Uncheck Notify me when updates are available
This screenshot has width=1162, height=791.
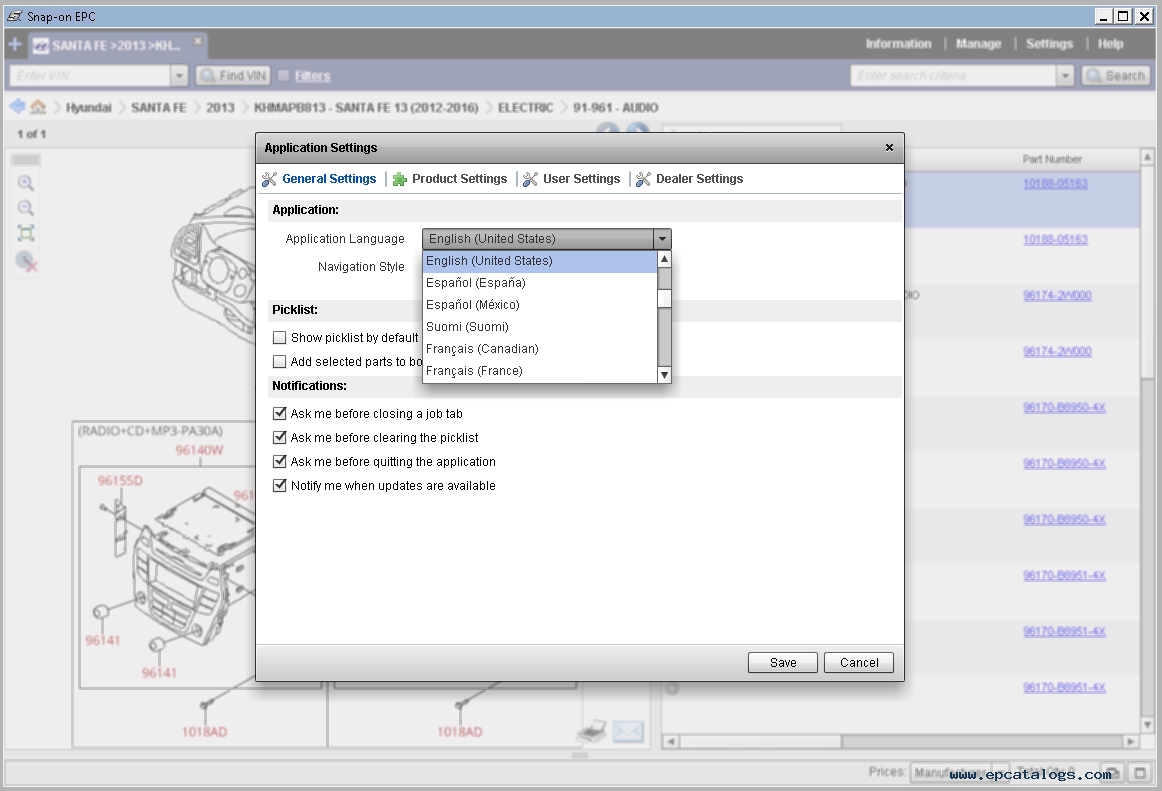(x=279, y=486)
